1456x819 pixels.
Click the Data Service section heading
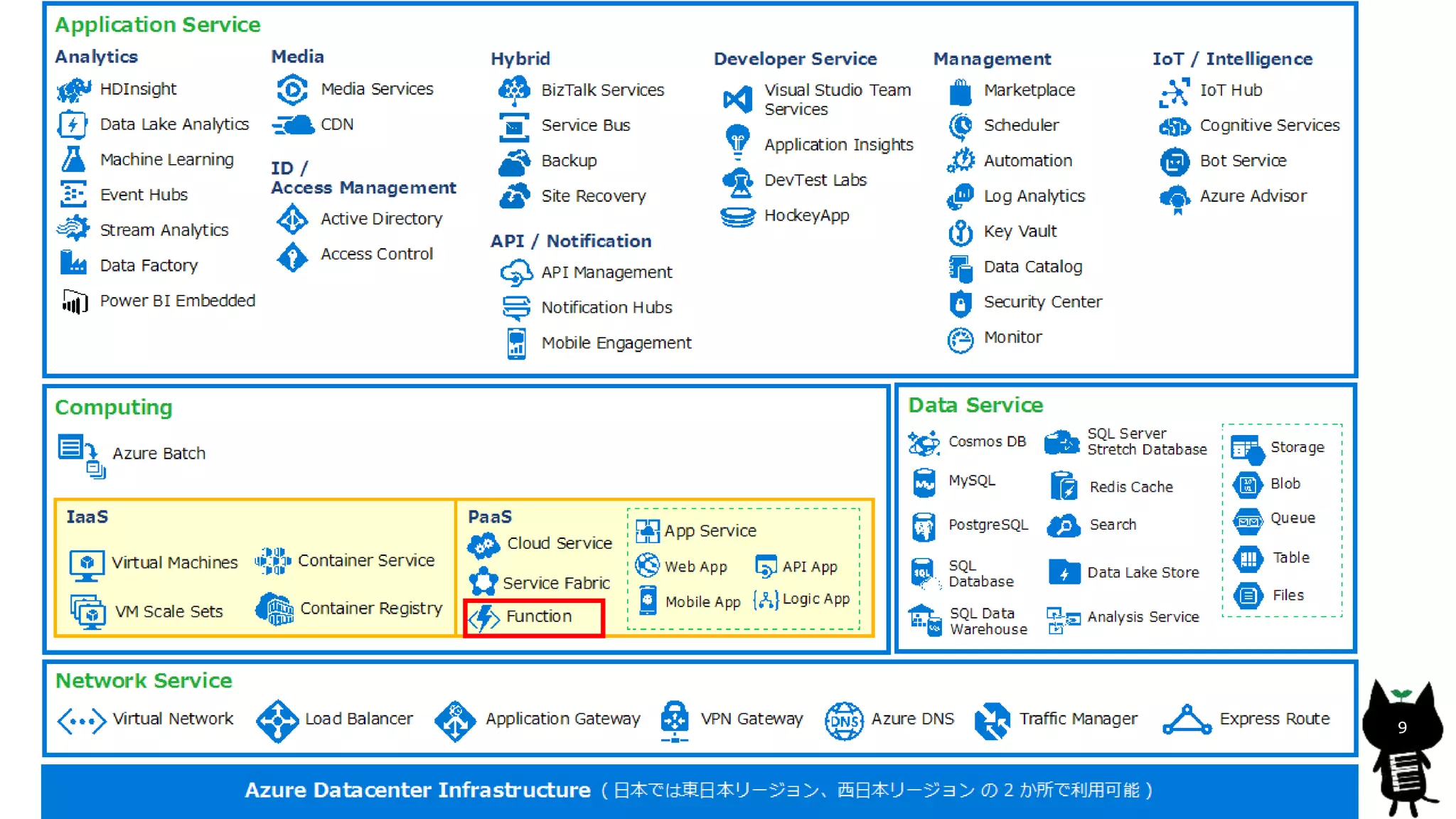[x=975, y=405]
